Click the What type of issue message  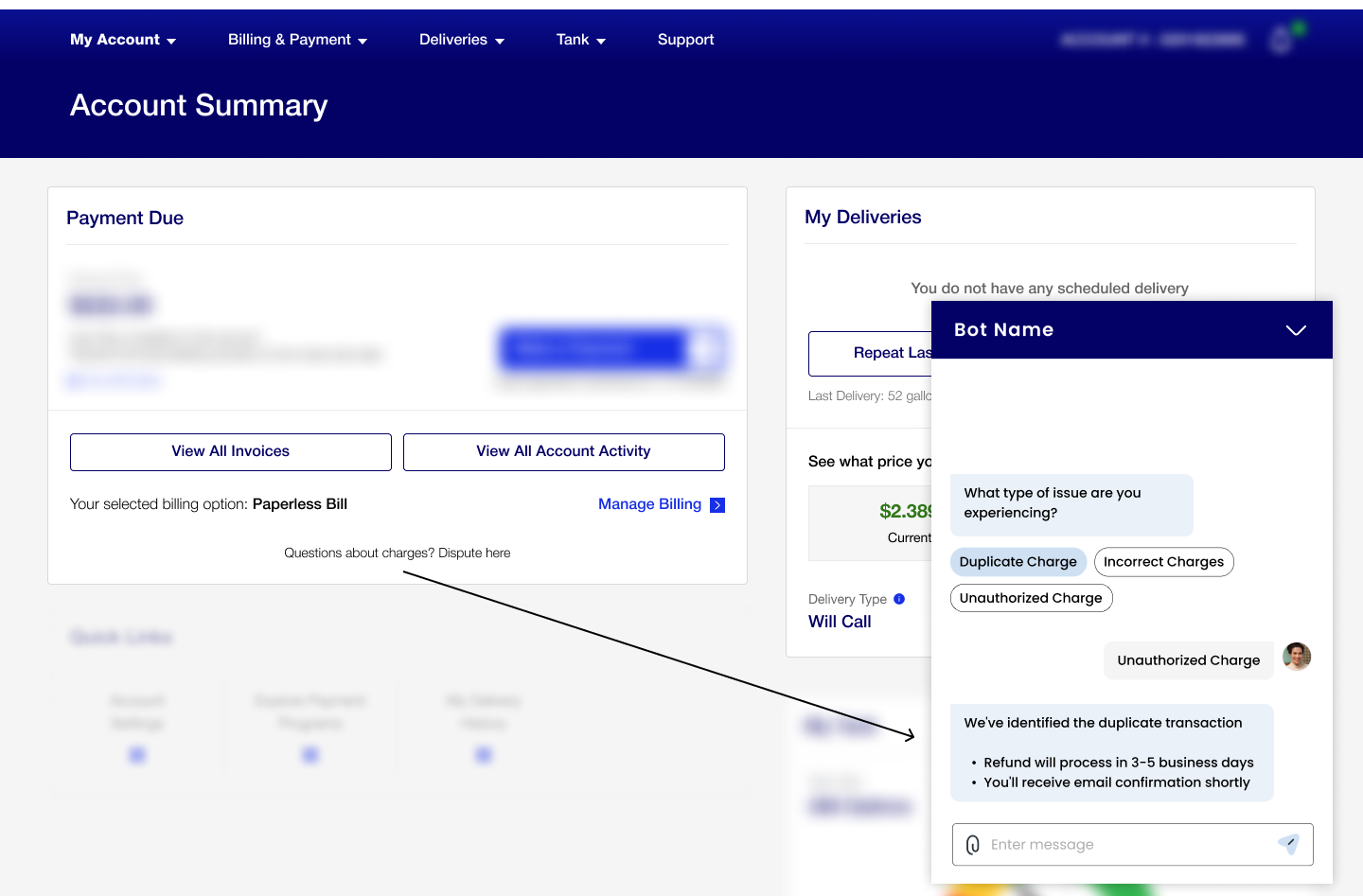point(1071,503)
